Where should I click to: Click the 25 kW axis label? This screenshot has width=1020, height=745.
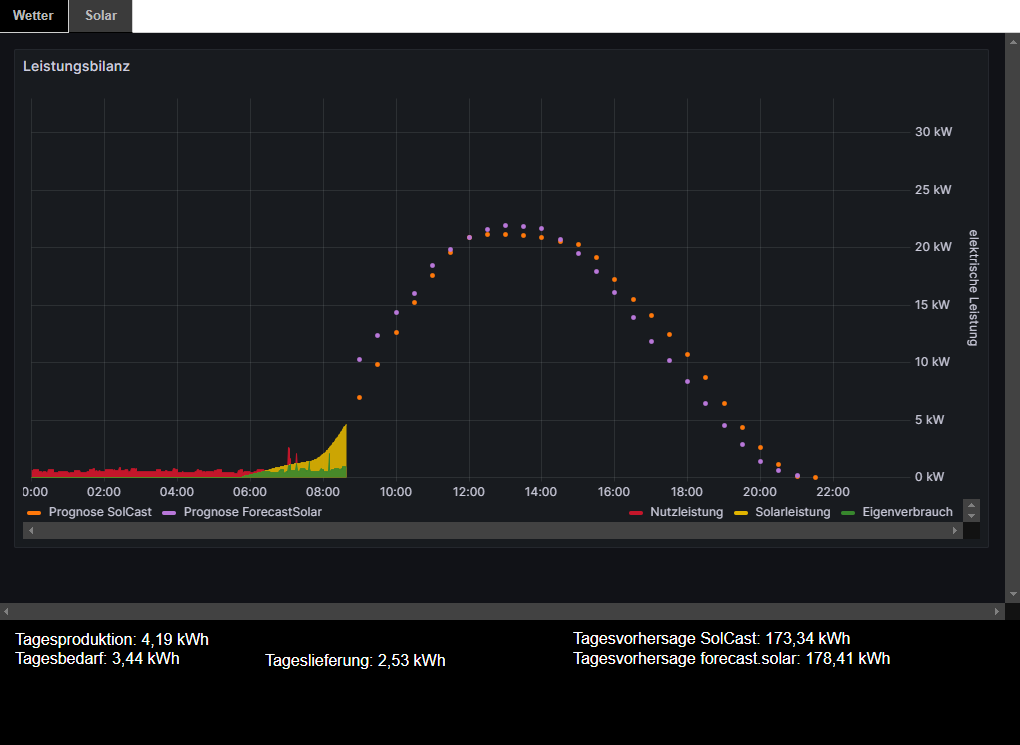[x=933, y=190]
